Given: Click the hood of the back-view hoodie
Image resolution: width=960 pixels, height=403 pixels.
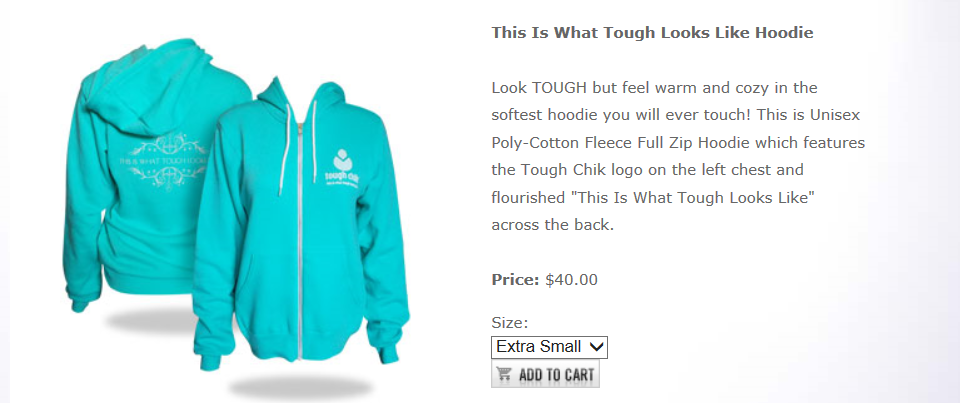Looking at the screenshot, I should point(149,86).
